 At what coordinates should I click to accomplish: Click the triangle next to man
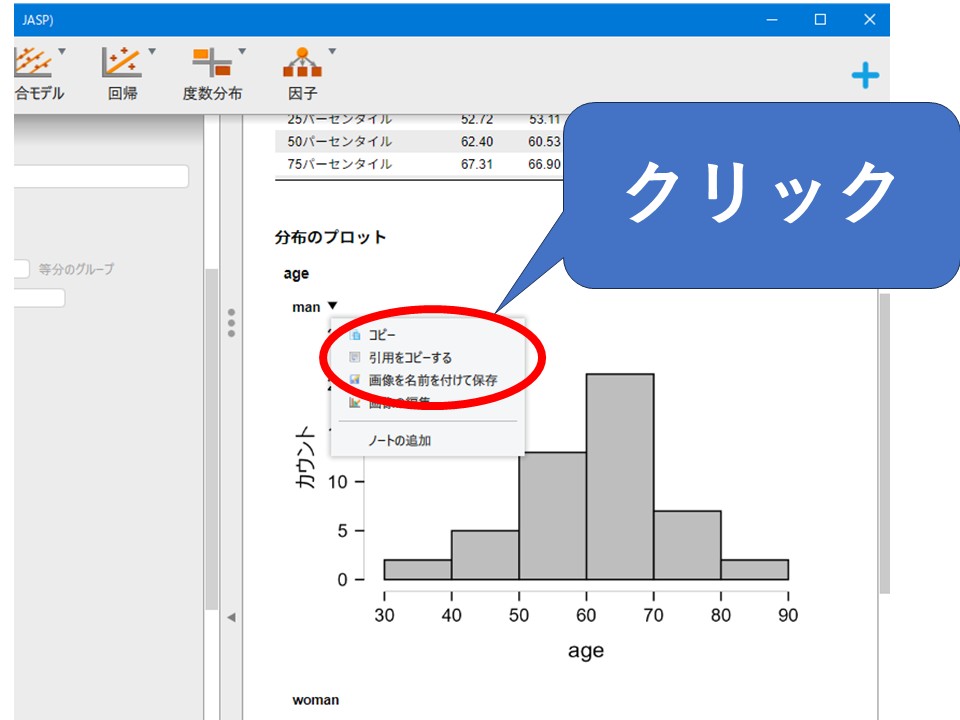(332, 307)
